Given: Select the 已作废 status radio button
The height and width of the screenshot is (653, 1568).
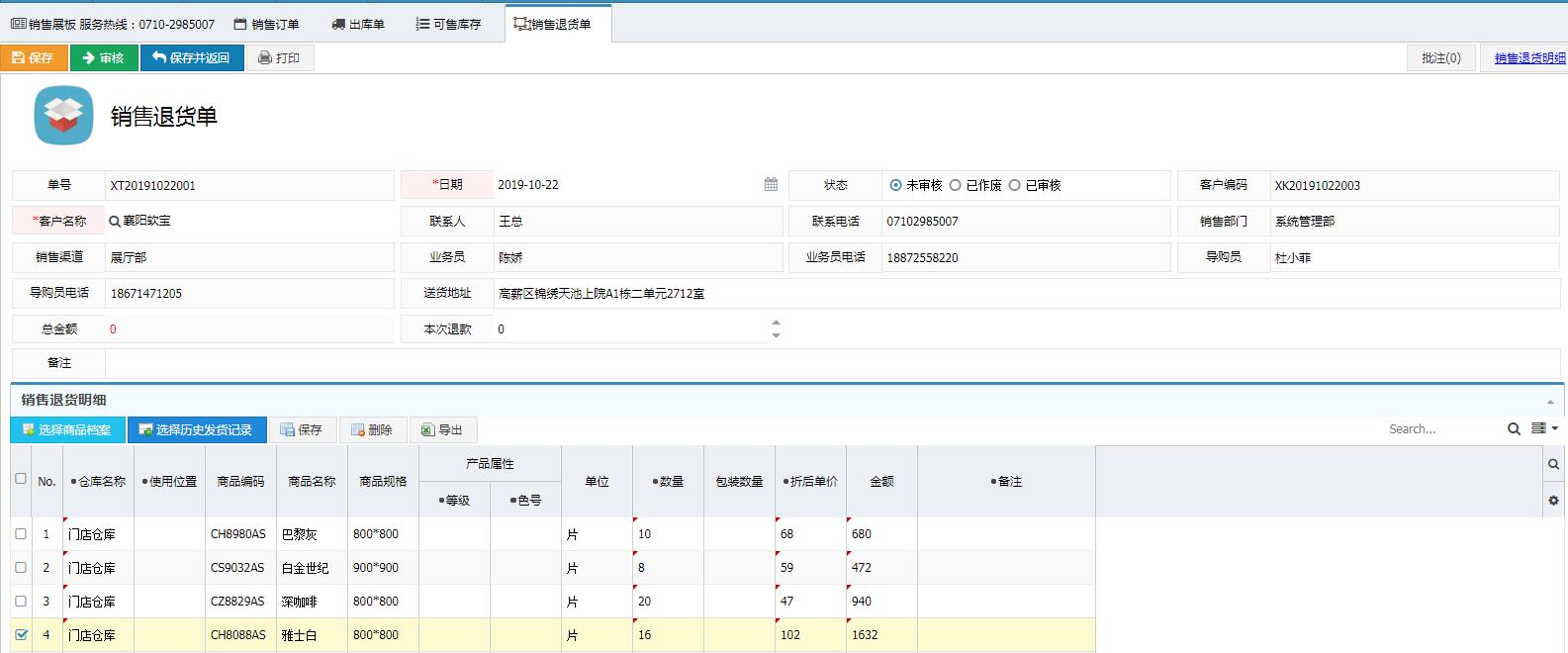Looking at the screenshot, I should point(956,185).
